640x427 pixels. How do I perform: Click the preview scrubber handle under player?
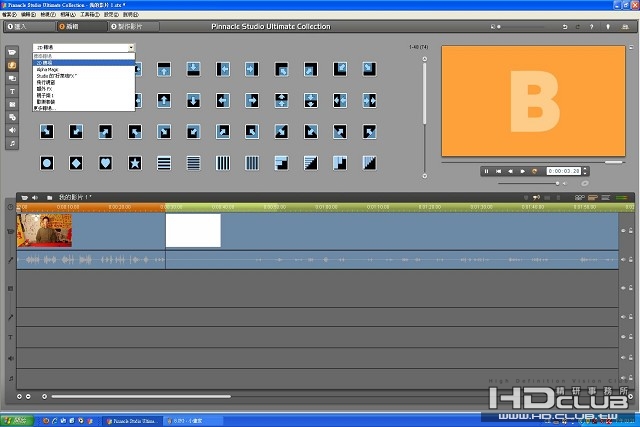coord(613,162)
